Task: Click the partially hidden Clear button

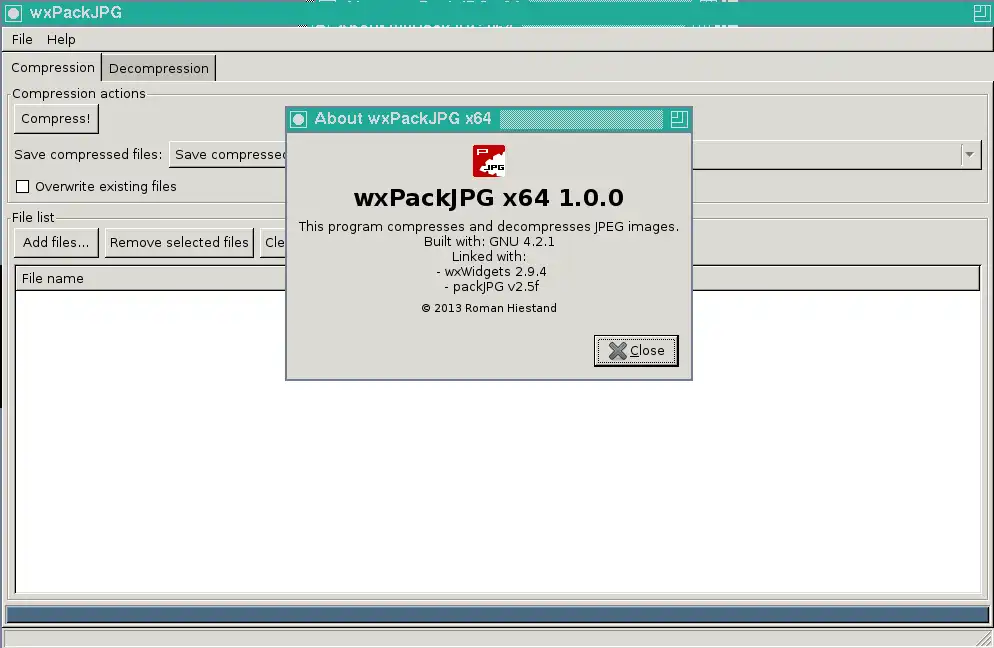Action: [x=274, y=242]
